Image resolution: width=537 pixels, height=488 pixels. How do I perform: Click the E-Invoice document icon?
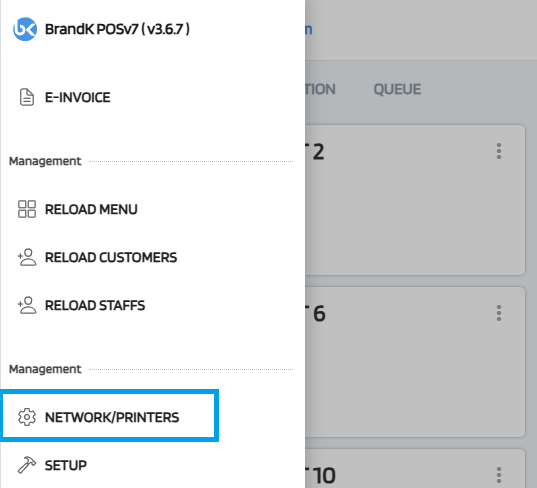coord(27,97)
